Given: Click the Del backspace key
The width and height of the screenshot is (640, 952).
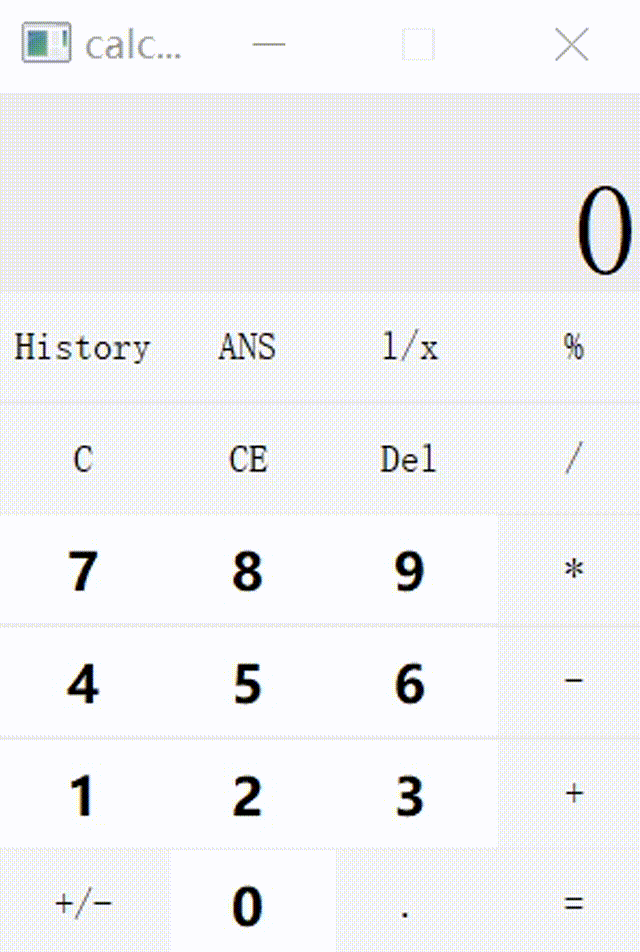Looking at the screenshot, I should 406,459.
